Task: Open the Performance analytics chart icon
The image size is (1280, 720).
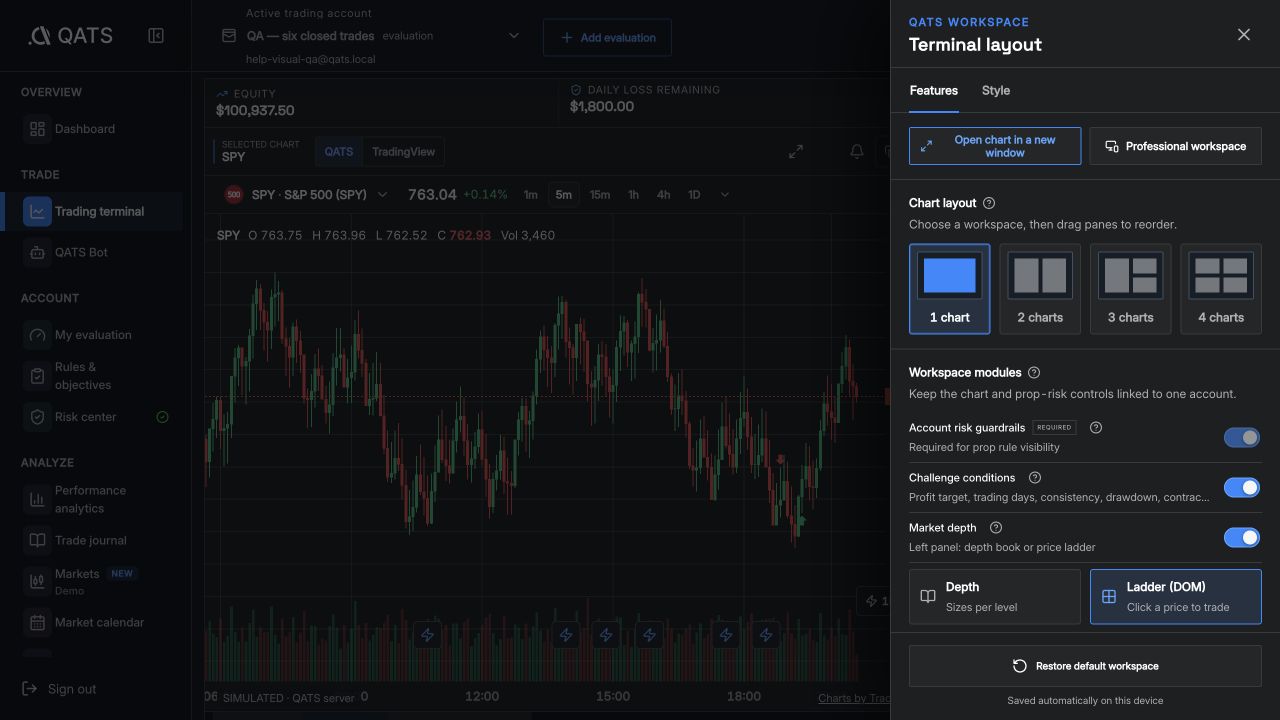Action: point(37,499)
